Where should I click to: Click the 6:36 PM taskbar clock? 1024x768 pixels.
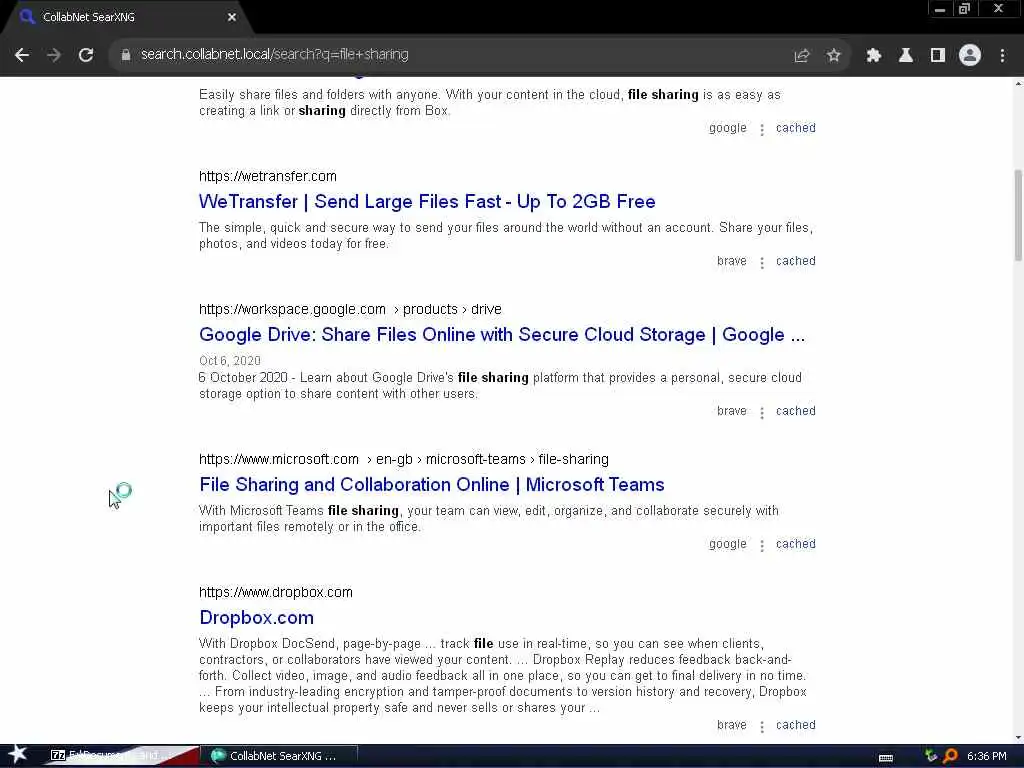pyautogui.click(x=986, y=756)
